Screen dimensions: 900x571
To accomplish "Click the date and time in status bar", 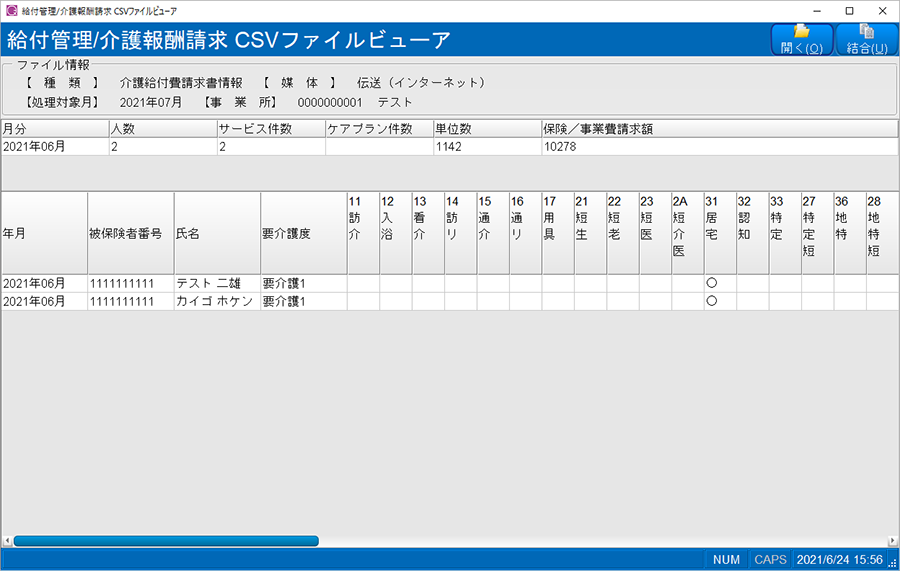I will [839, 560].
